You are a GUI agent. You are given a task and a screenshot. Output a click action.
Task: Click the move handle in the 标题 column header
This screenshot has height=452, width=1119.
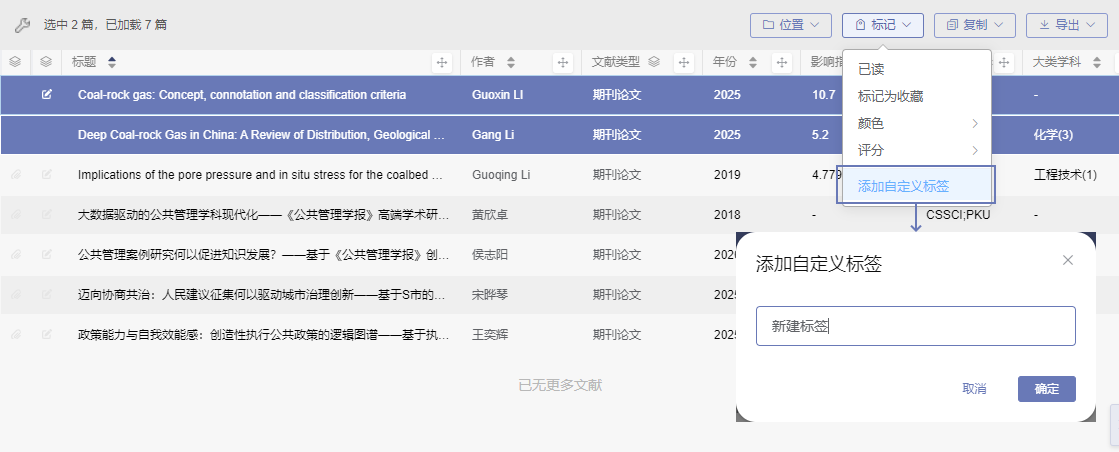[442, 63]
